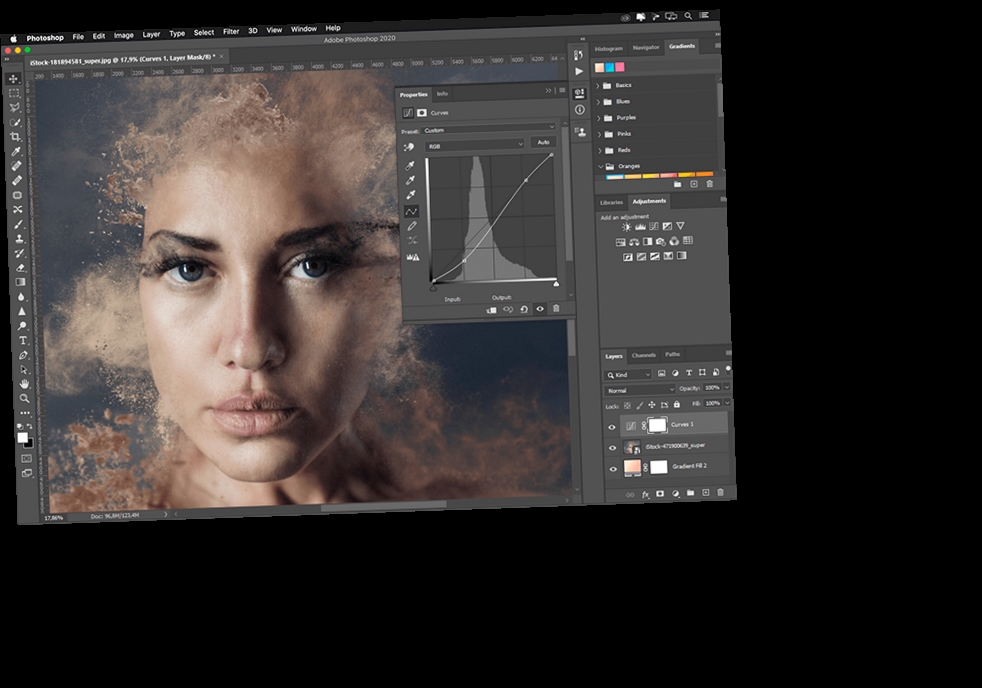This screenshot has width=982, height=688.
Task: Open the Filter menu
Action: point(230,29)
